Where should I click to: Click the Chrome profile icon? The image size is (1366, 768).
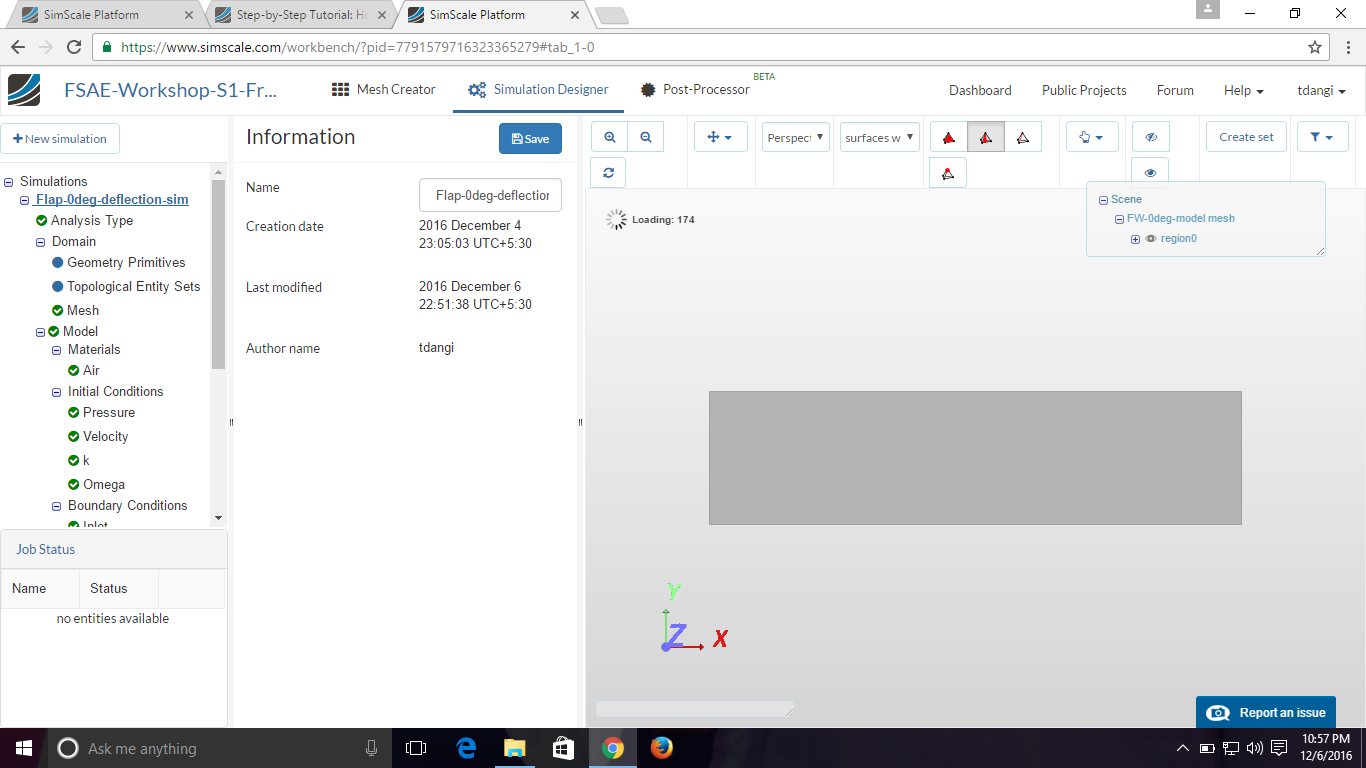pyautogui.click(x=1208, y=9)
